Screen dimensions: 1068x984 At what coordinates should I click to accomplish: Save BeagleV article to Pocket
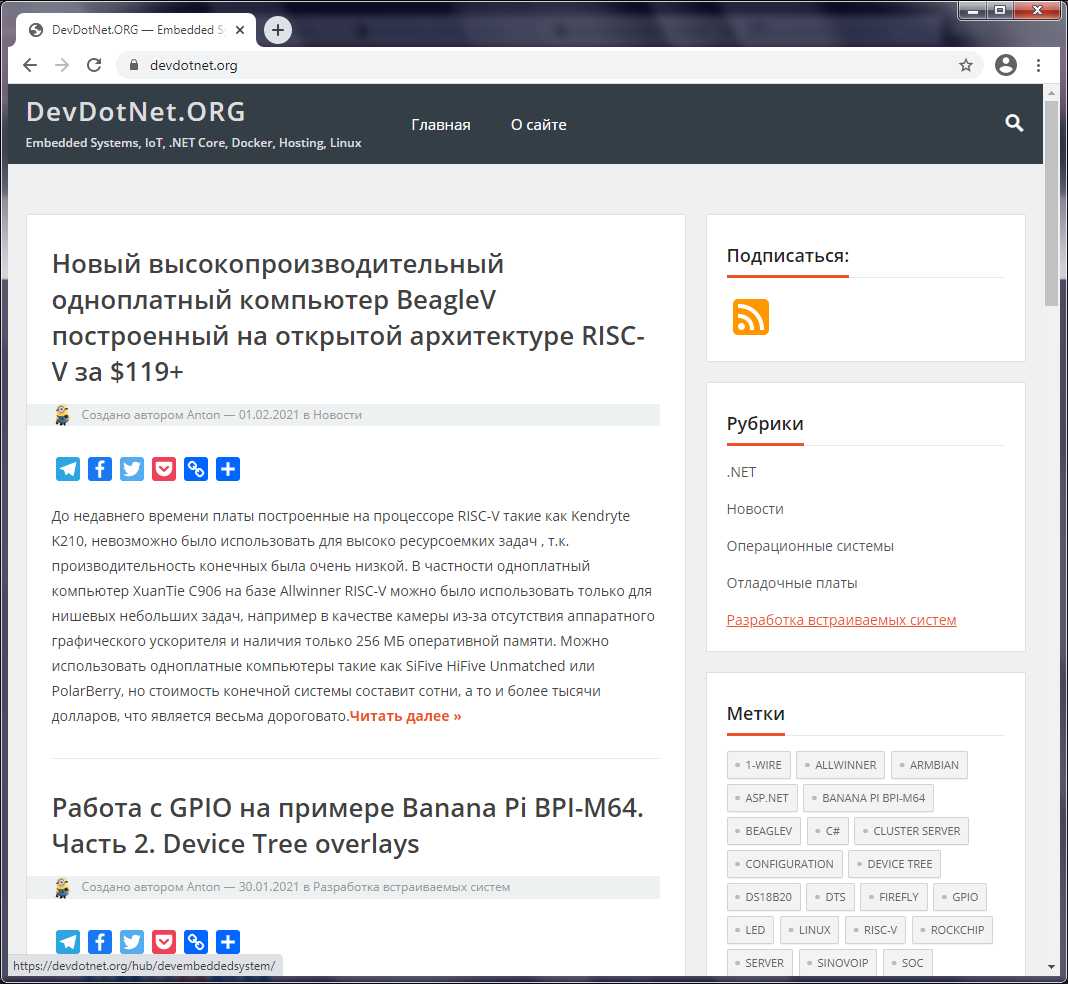tap(164, 469)
